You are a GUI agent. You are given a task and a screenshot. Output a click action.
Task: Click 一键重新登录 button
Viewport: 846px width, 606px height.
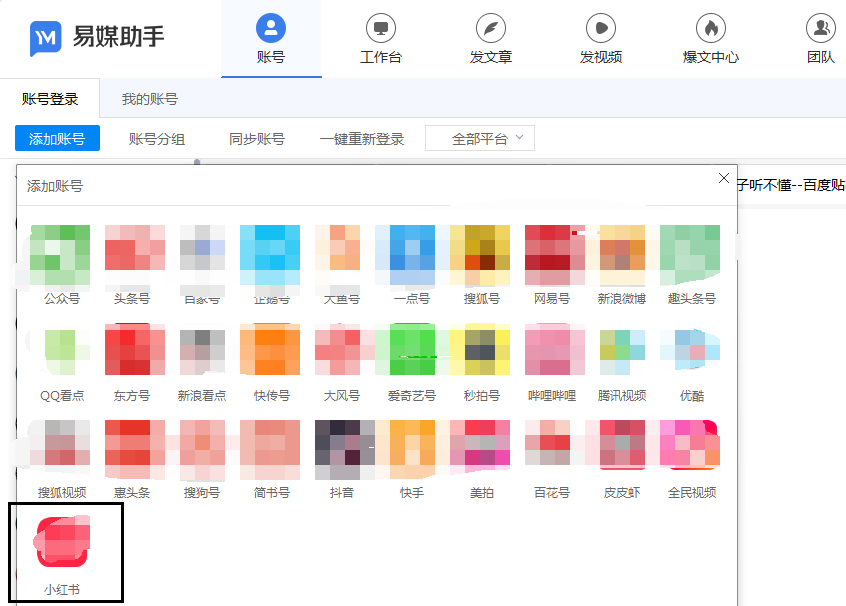click(362, 139)
